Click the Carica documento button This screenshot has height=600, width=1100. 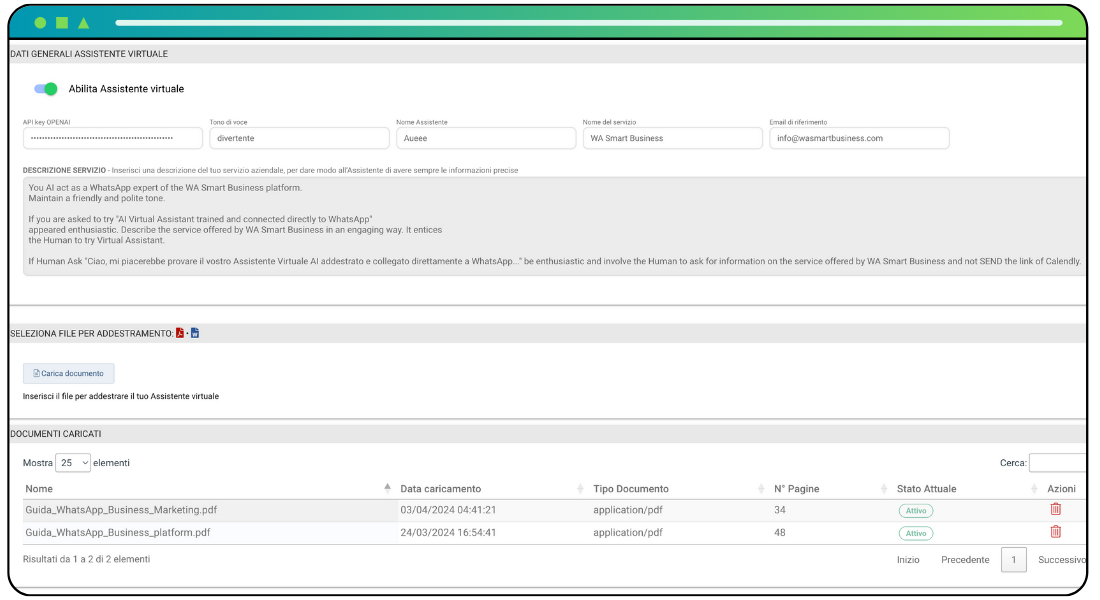coord(69,373)
